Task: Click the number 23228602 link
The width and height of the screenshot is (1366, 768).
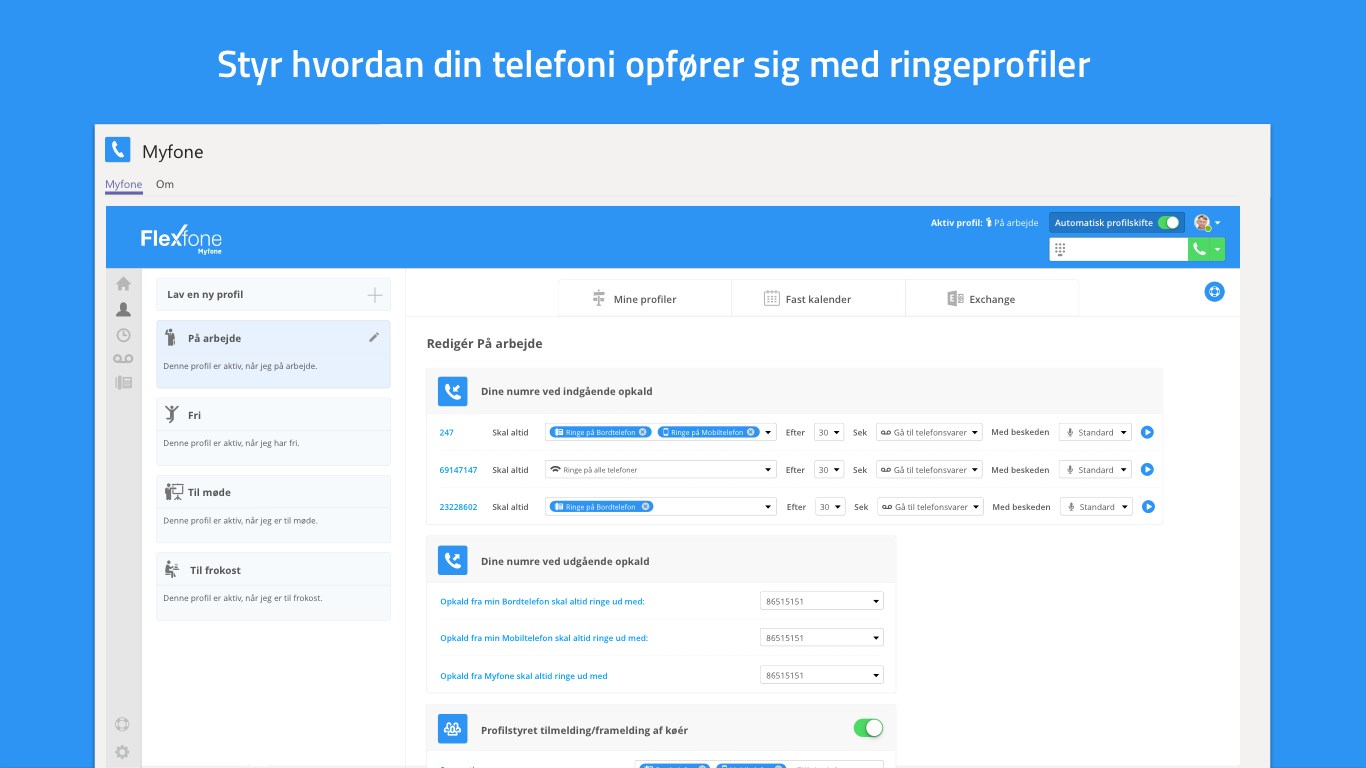Action: 458,506
